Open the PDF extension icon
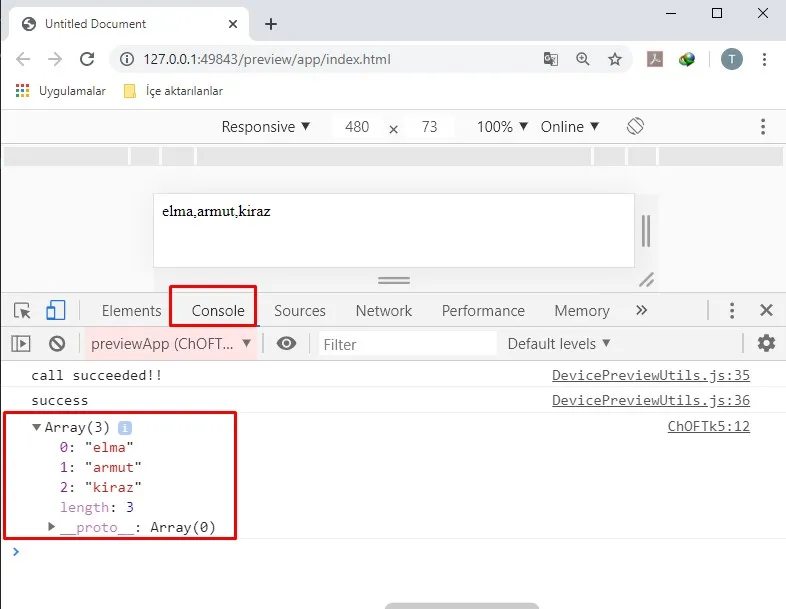This screenshot has width=786, height=609. pos(655,59)
